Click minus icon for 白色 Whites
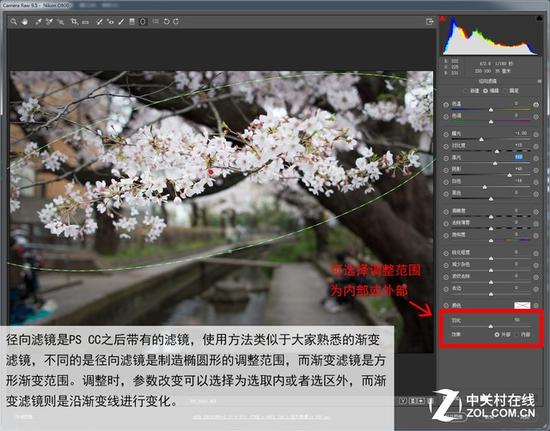Viewport: 550px width, 431px height. click(x=446, y=182)
